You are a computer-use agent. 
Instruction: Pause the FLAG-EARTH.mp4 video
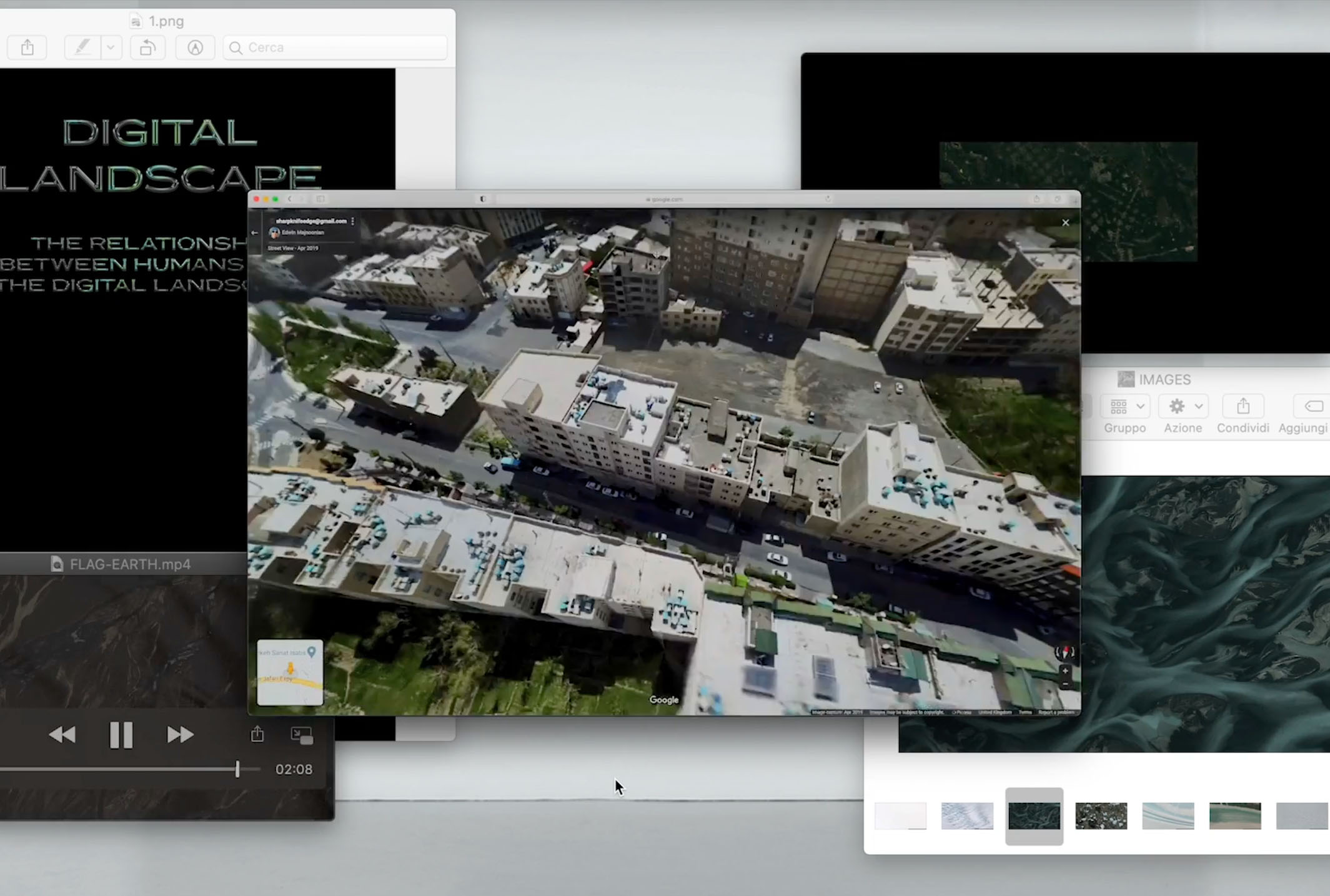tap(121, 735)
